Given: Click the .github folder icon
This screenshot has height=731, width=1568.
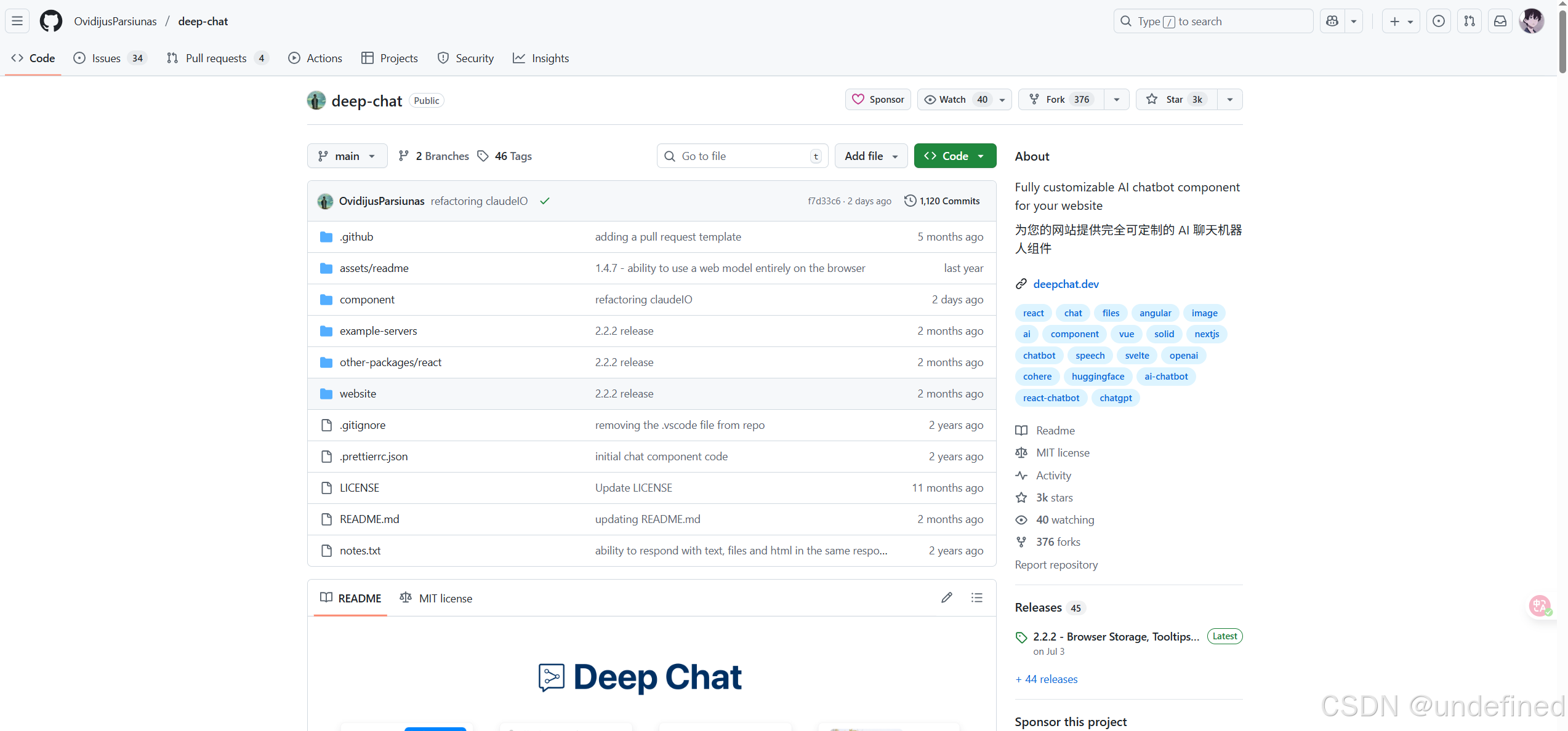Looking at the screenshot, I should click(326, 237).
